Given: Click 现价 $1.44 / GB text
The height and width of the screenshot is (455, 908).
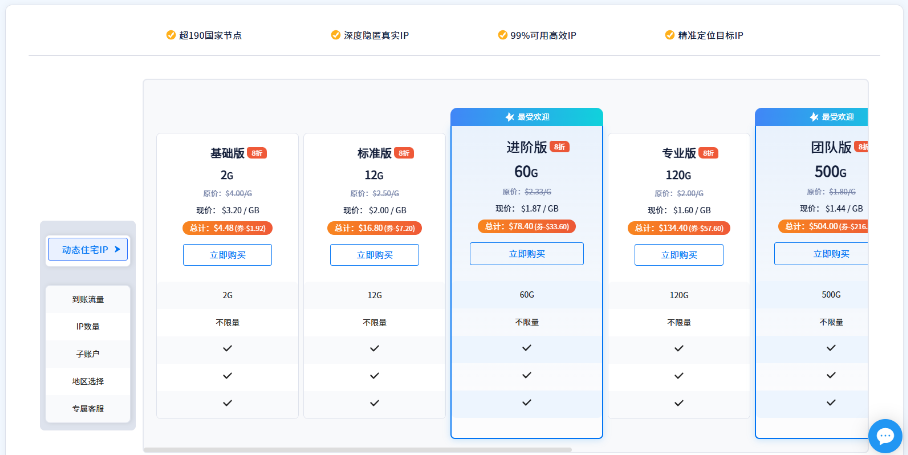Looking at the screenshot, I should [x=831, y=208].
